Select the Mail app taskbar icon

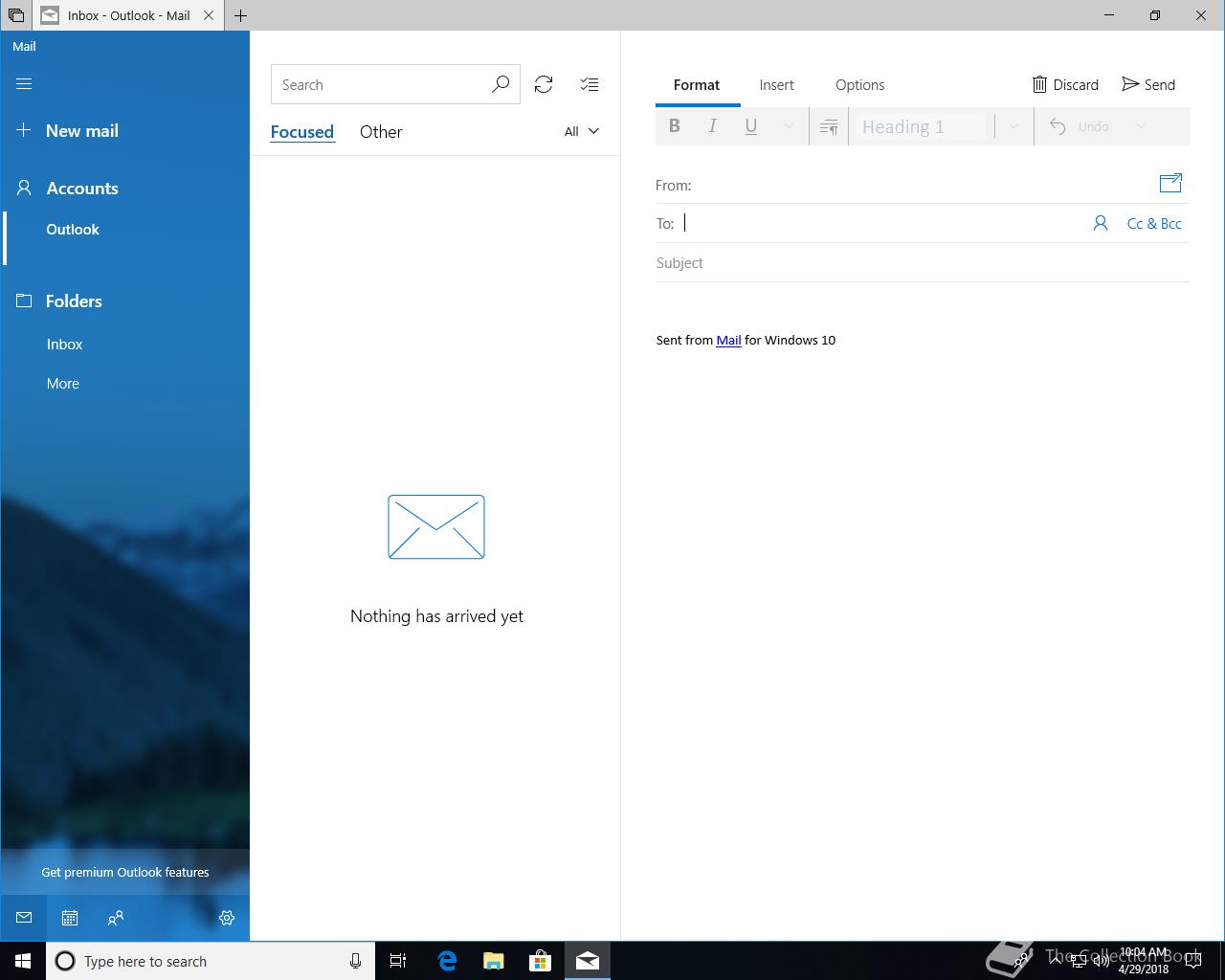click(x=588, y=961)
